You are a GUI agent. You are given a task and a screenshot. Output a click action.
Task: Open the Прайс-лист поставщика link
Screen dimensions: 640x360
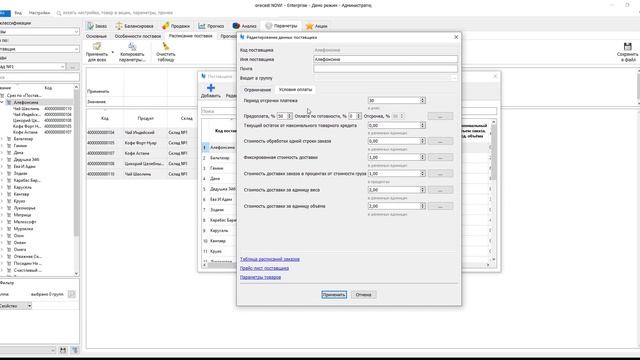264,268
